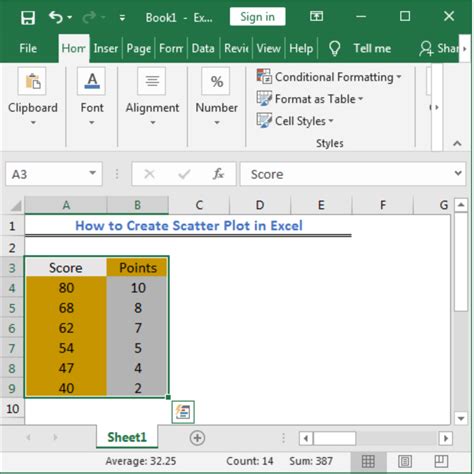Viewport: 474px width, 474px height.
Task: Click the Sum: 387 status entry
Action: (x=311, y=461)
